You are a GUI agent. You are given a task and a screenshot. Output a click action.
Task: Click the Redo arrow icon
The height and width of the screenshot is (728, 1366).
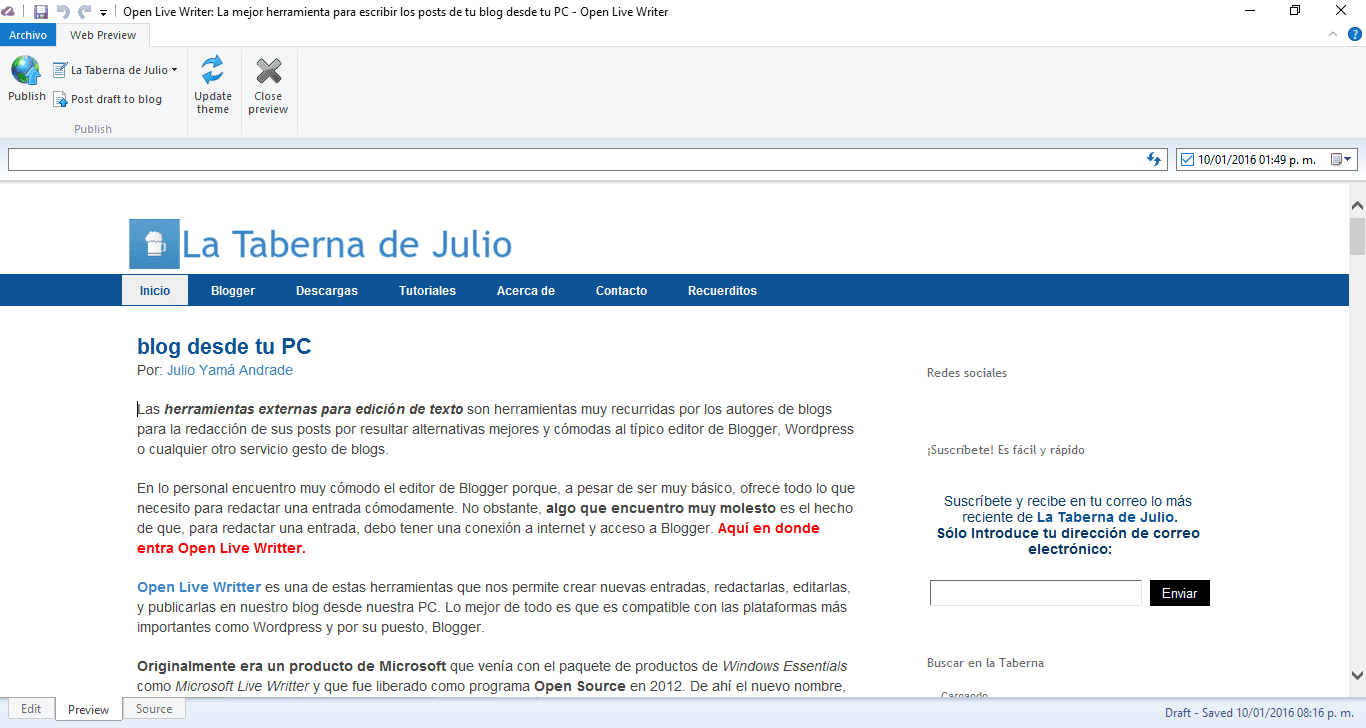(x=84, y=11)
